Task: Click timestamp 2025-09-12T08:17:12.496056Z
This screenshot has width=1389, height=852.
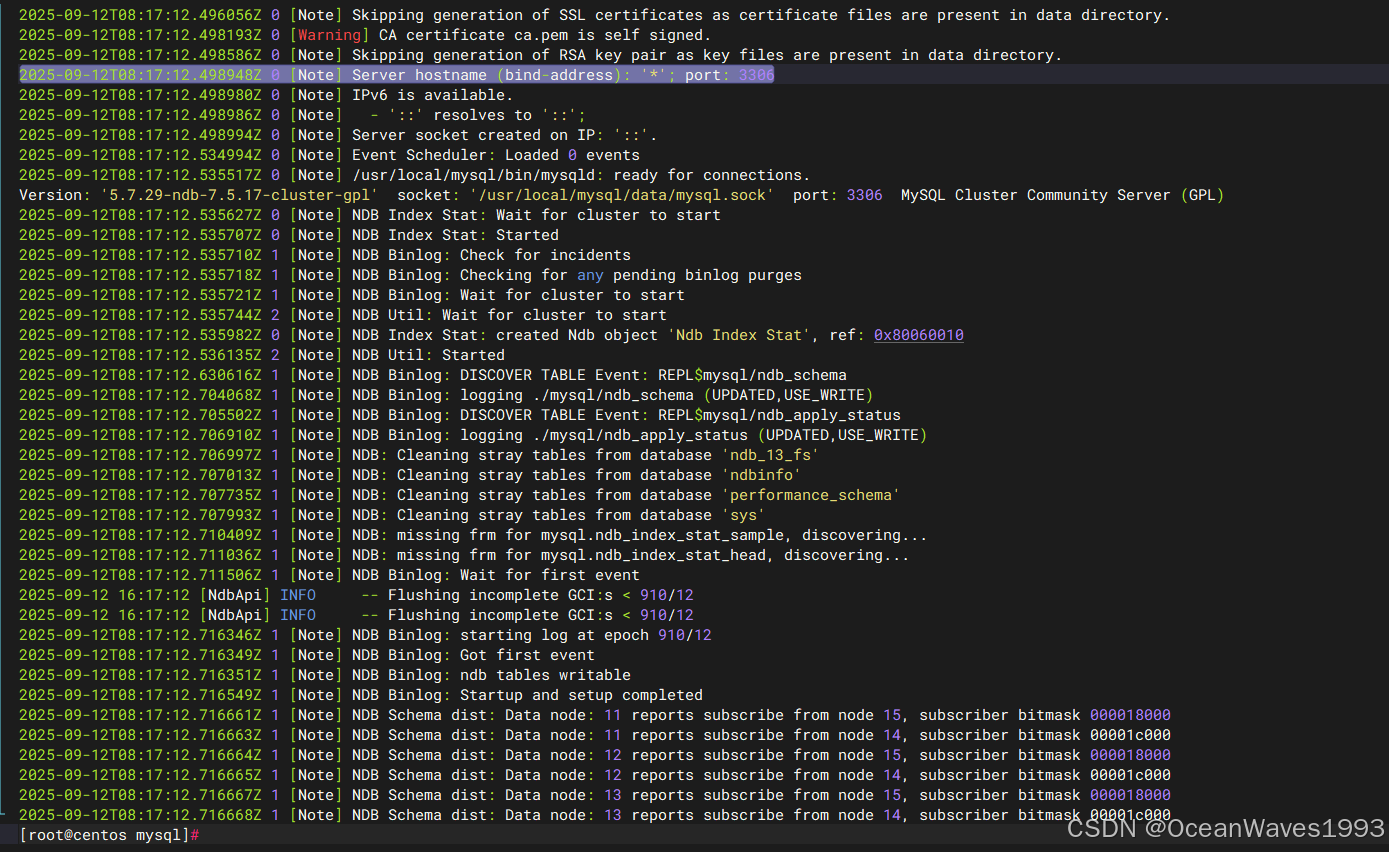Action: 140,15
